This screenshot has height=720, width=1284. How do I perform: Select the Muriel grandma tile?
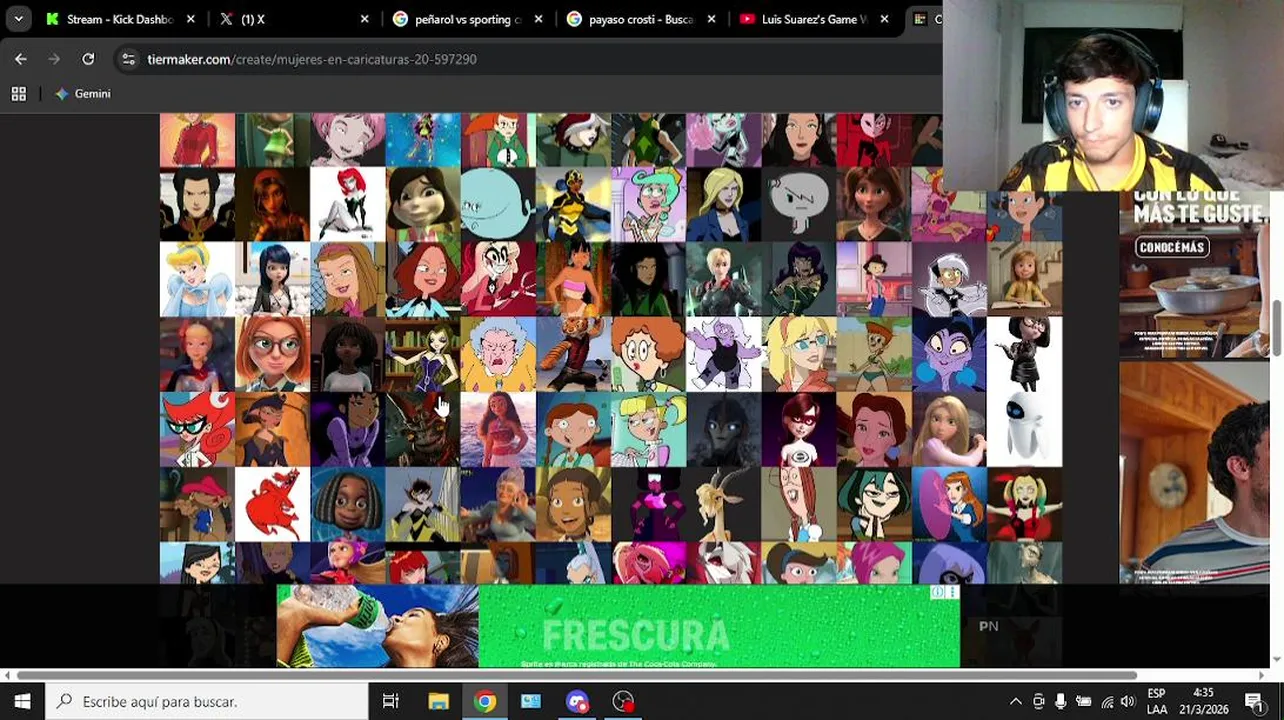[498, 354]
